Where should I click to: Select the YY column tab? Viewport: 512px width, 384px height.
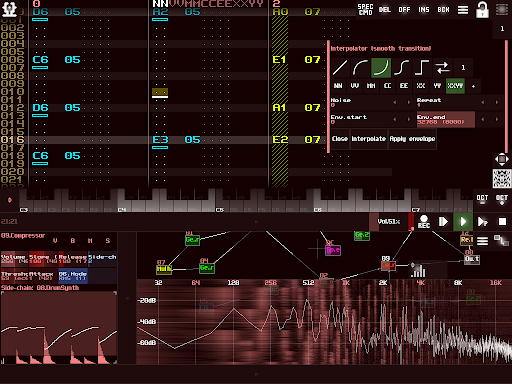point(437,86)
